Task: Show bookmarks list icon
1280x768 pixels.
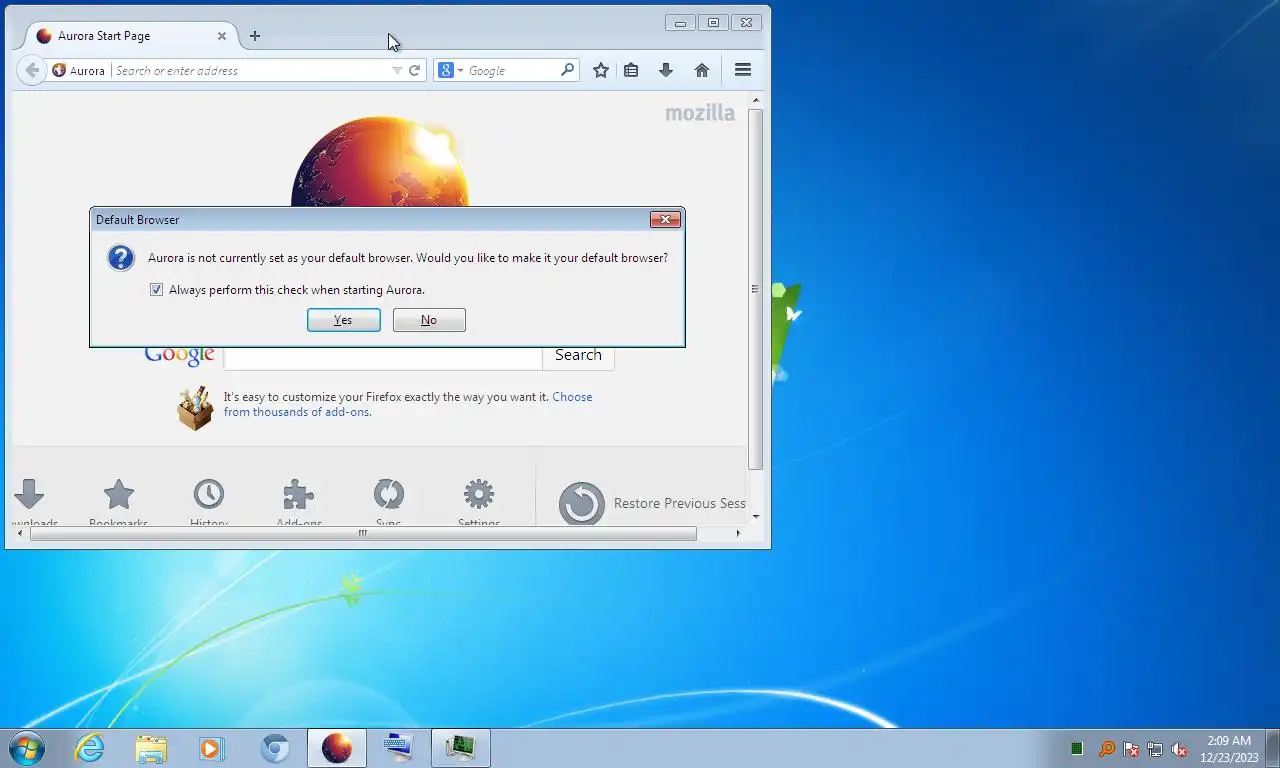Action: click(631, 70)
